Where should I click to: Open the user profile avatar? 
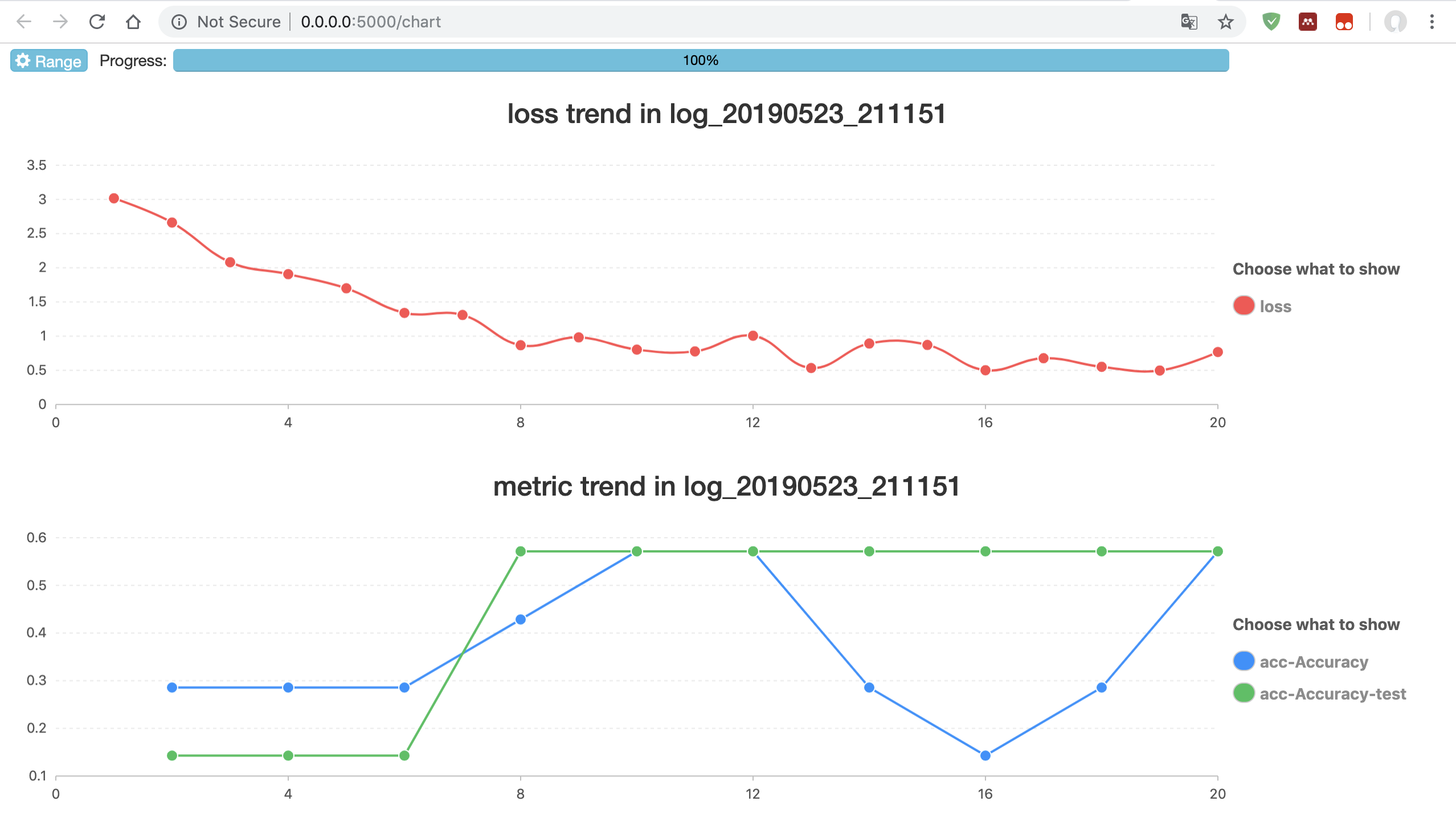1395,22
